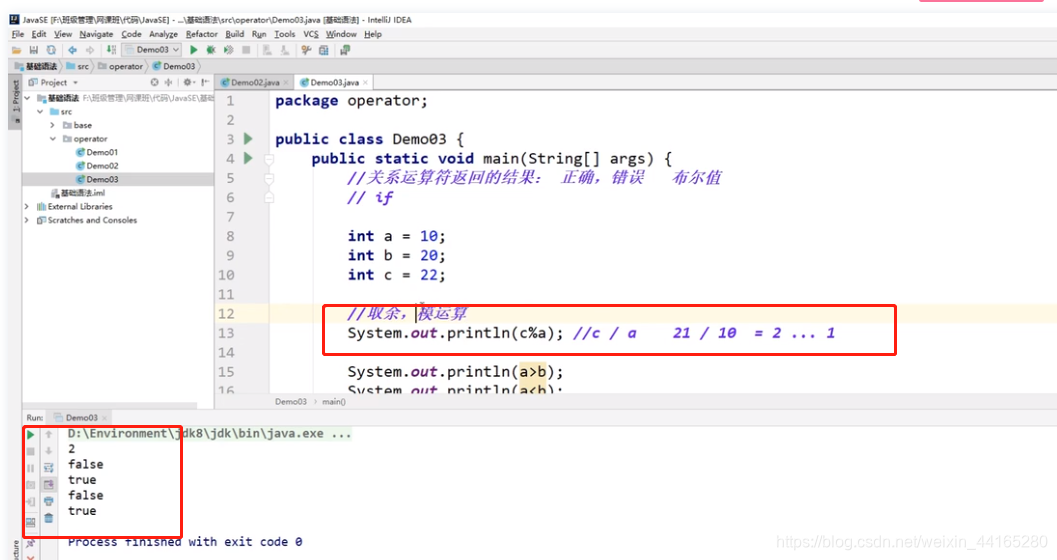
Task: Select Demo01 class in project tree
Action: (96, 152)
